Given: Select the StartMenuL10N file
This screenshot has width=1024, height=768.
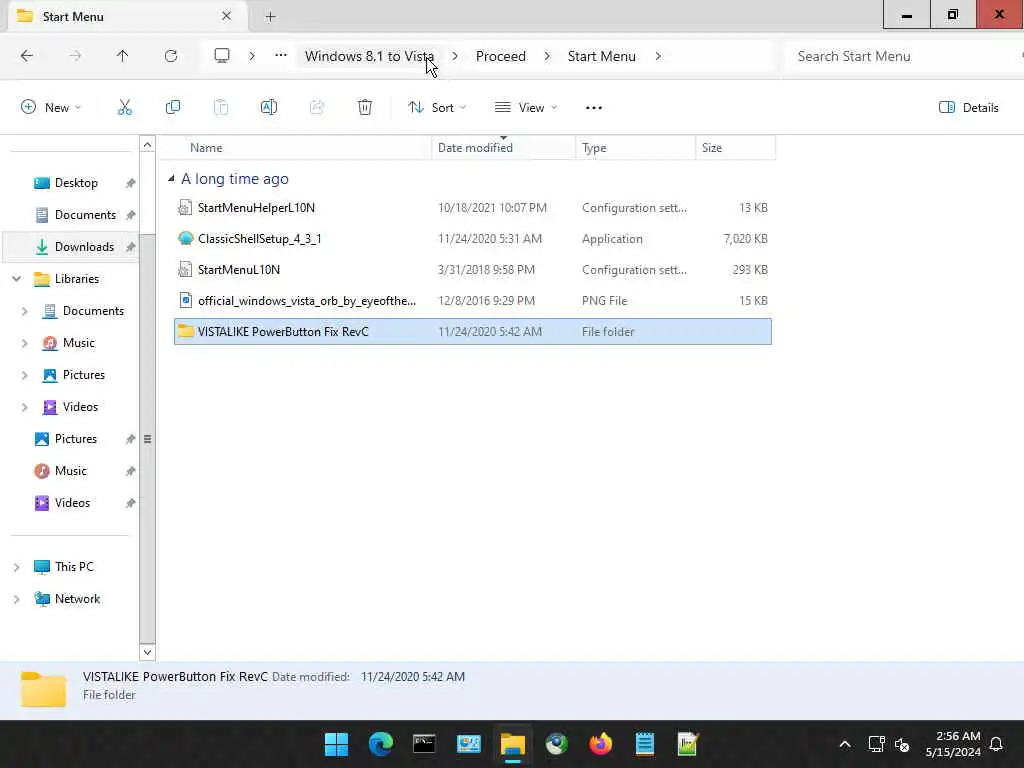Looking at the screenshot, I should [x=473, y=270].
